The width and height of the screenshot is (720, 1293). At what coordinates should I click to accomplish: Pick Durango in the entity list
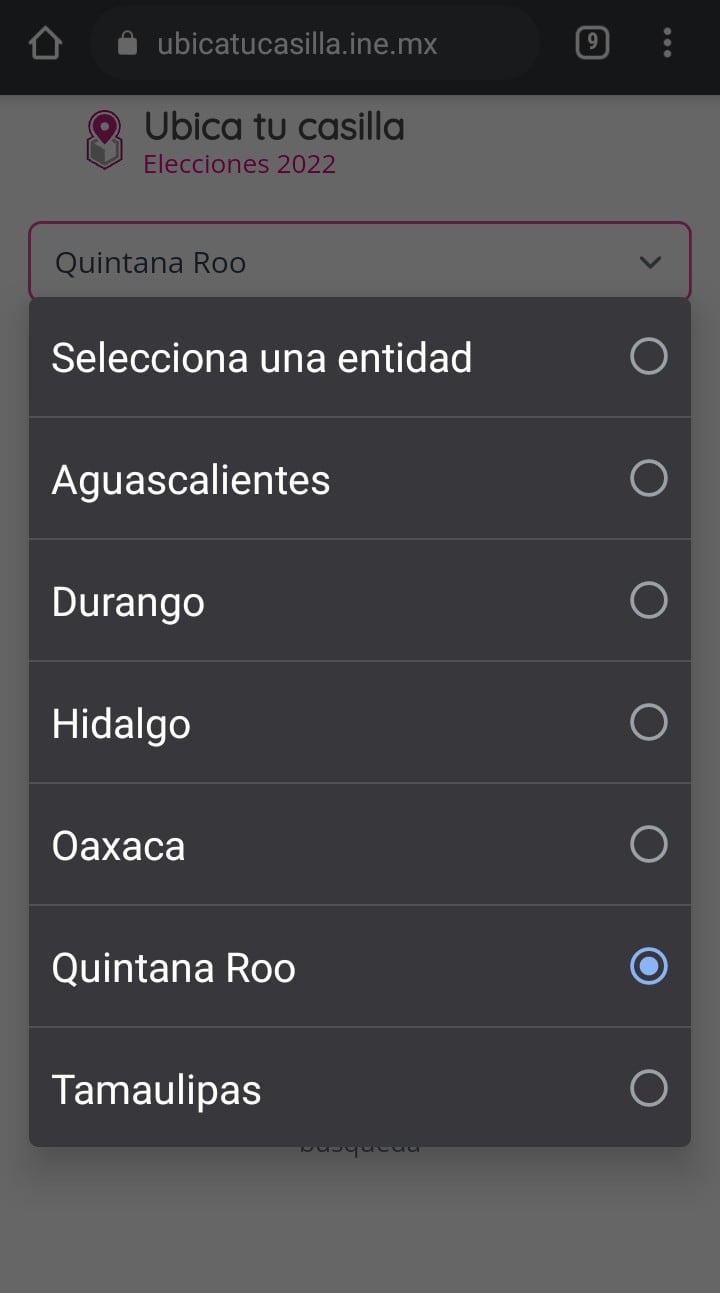(128, 602)
